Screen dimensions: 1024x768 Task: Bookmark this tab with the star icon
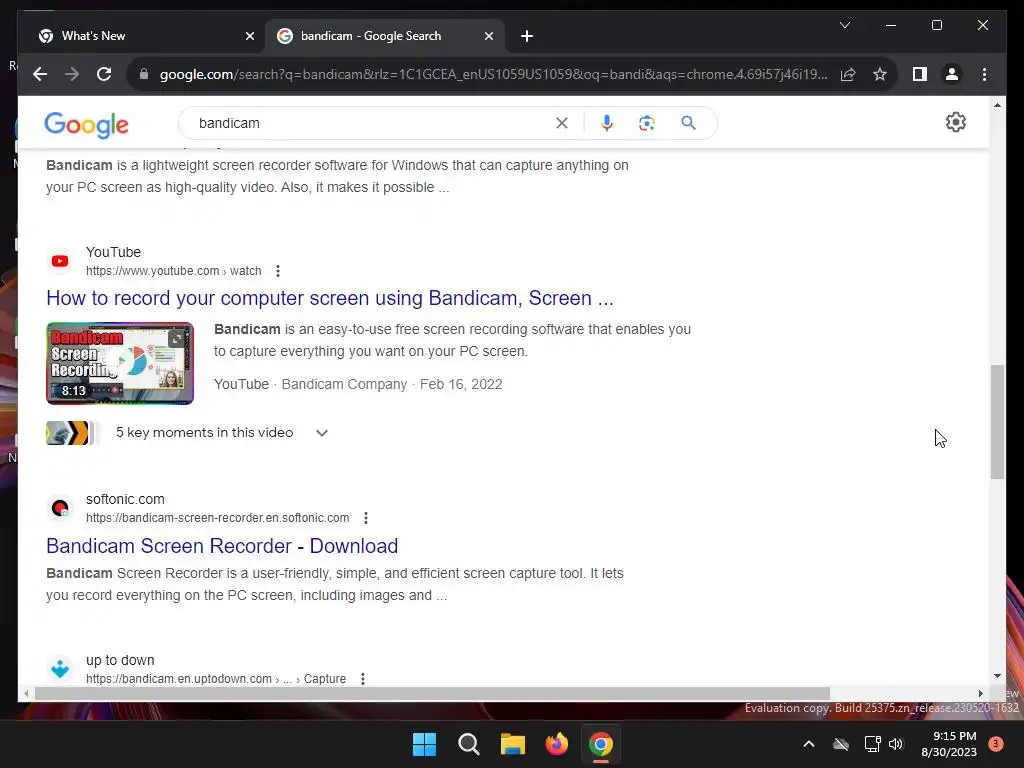[880, 74]
